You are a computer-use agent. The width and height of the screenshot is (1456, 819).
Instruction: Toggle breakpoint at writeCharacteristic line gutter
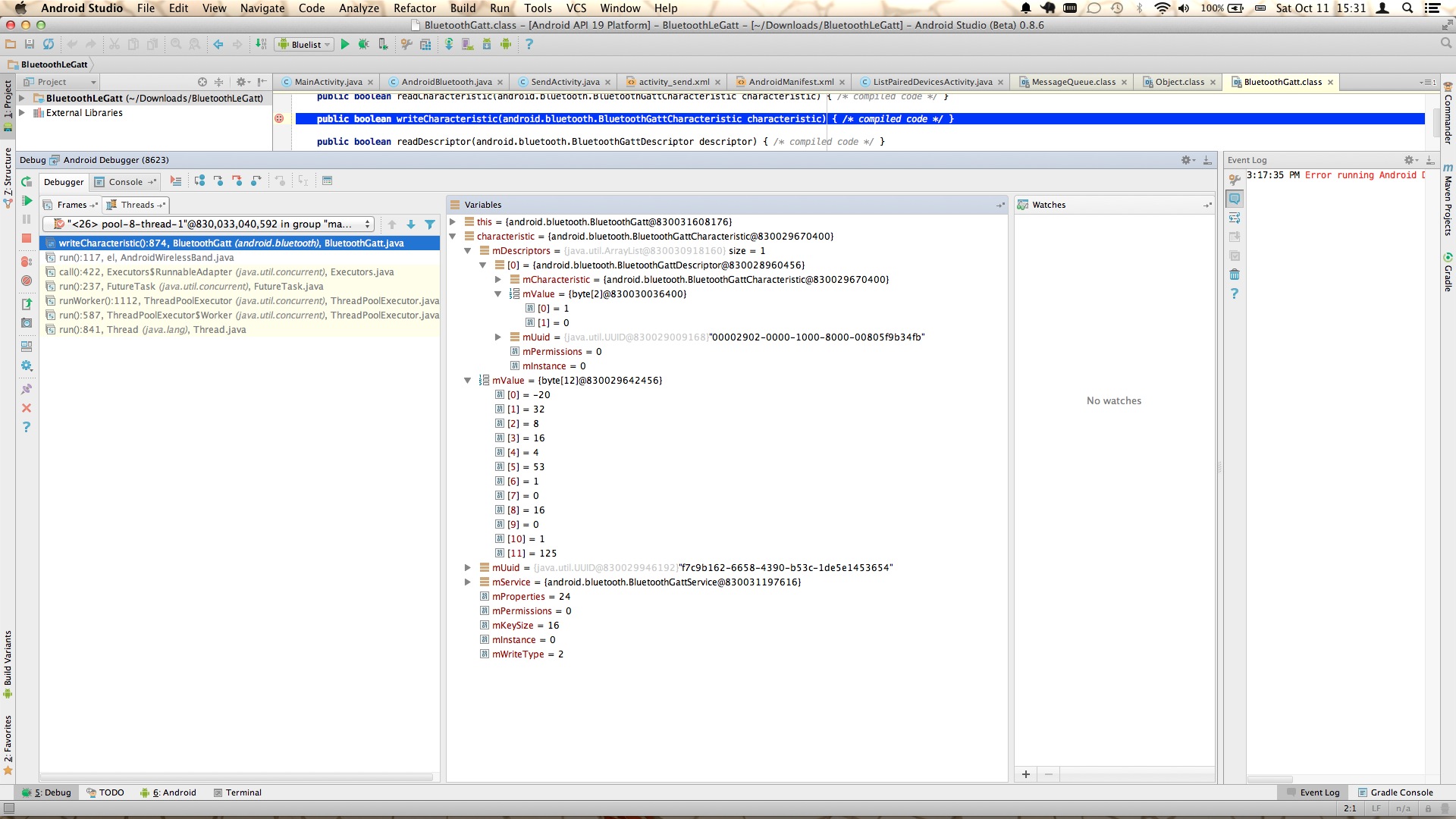pos(279,118)
